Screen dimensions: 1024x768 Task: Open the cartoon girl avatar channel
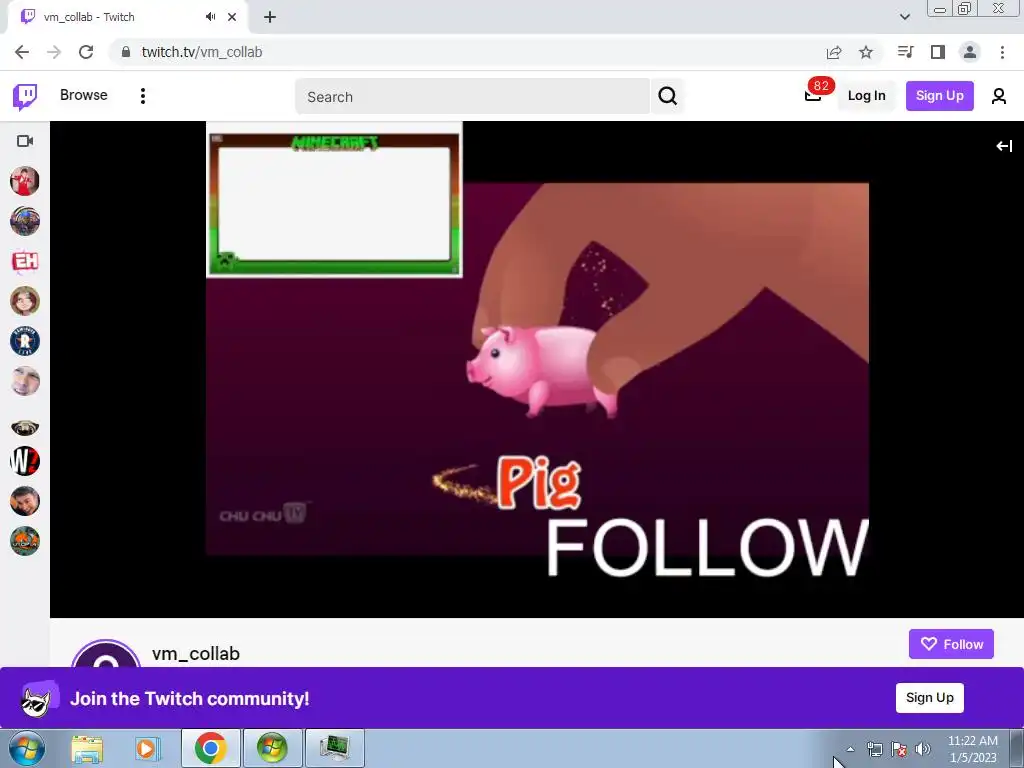(x=25, y=301)
